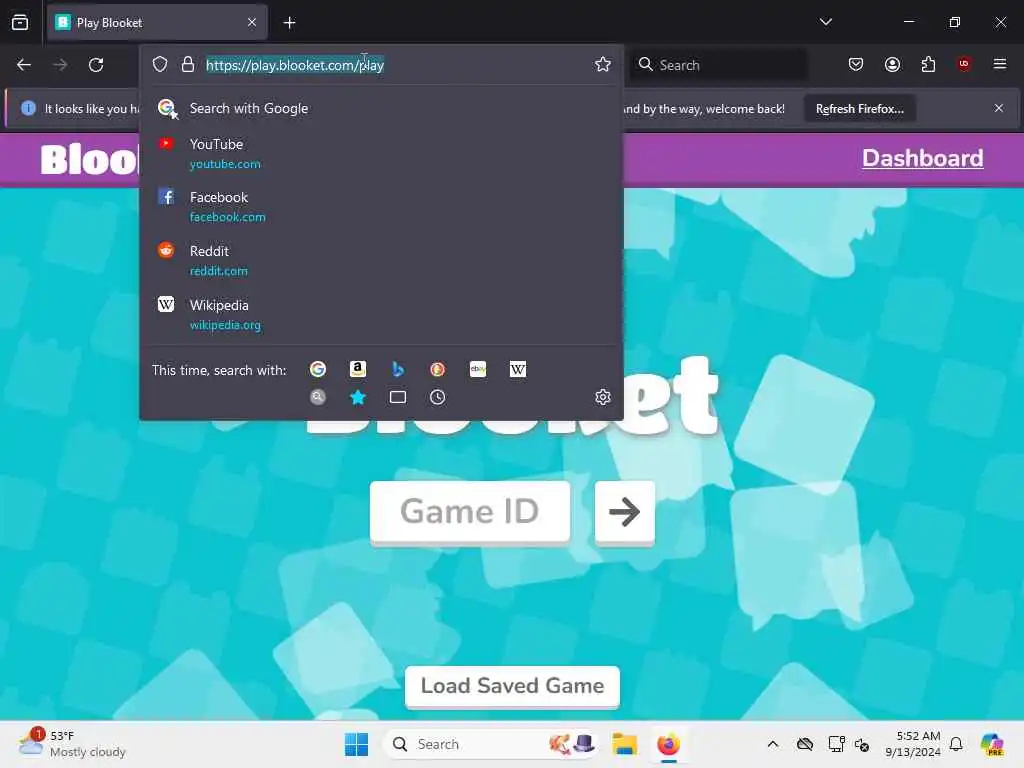Open the Windows Start menu

click(357, 744)
